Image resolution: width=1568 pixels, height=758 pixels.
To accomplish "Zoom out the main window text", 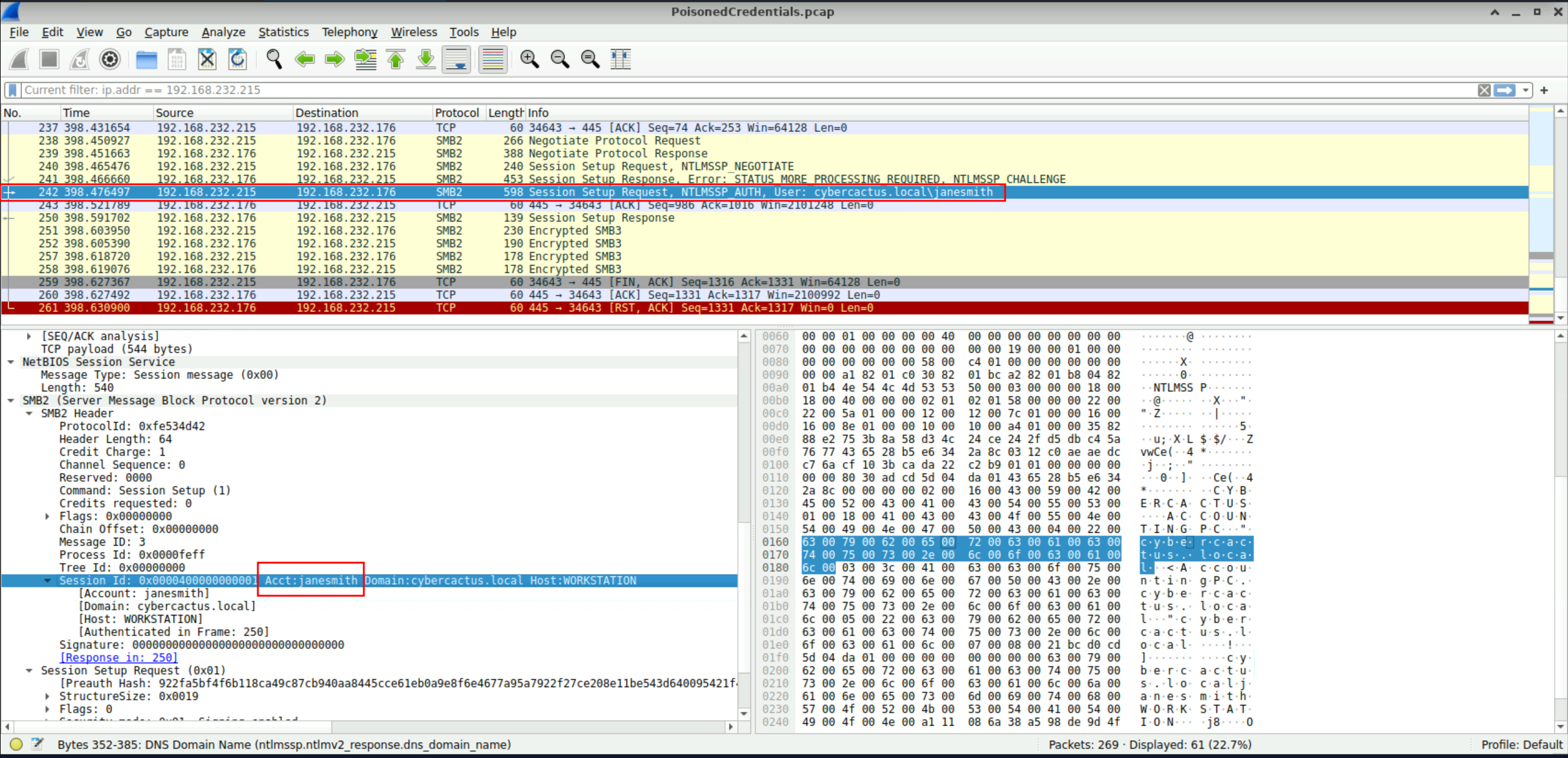I will point(560,59).
